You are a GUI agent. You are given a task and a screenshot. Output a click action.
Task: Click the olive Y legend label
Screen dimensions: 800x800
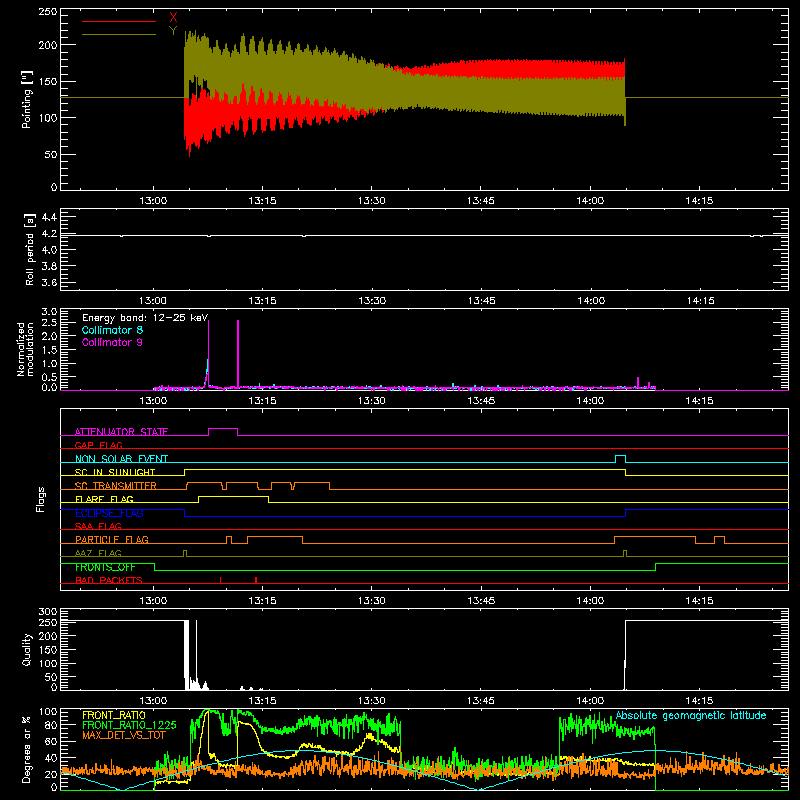173,31
